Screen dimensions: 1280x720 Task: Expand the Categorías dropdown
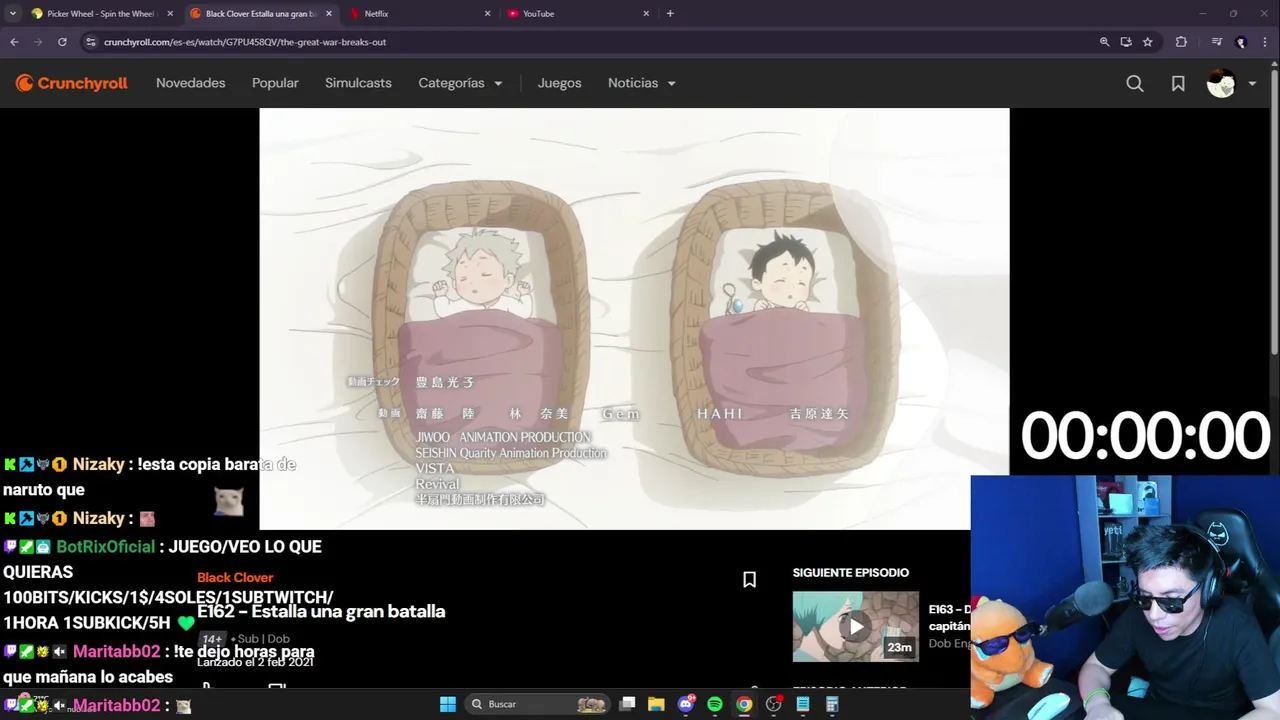[460, 83]
